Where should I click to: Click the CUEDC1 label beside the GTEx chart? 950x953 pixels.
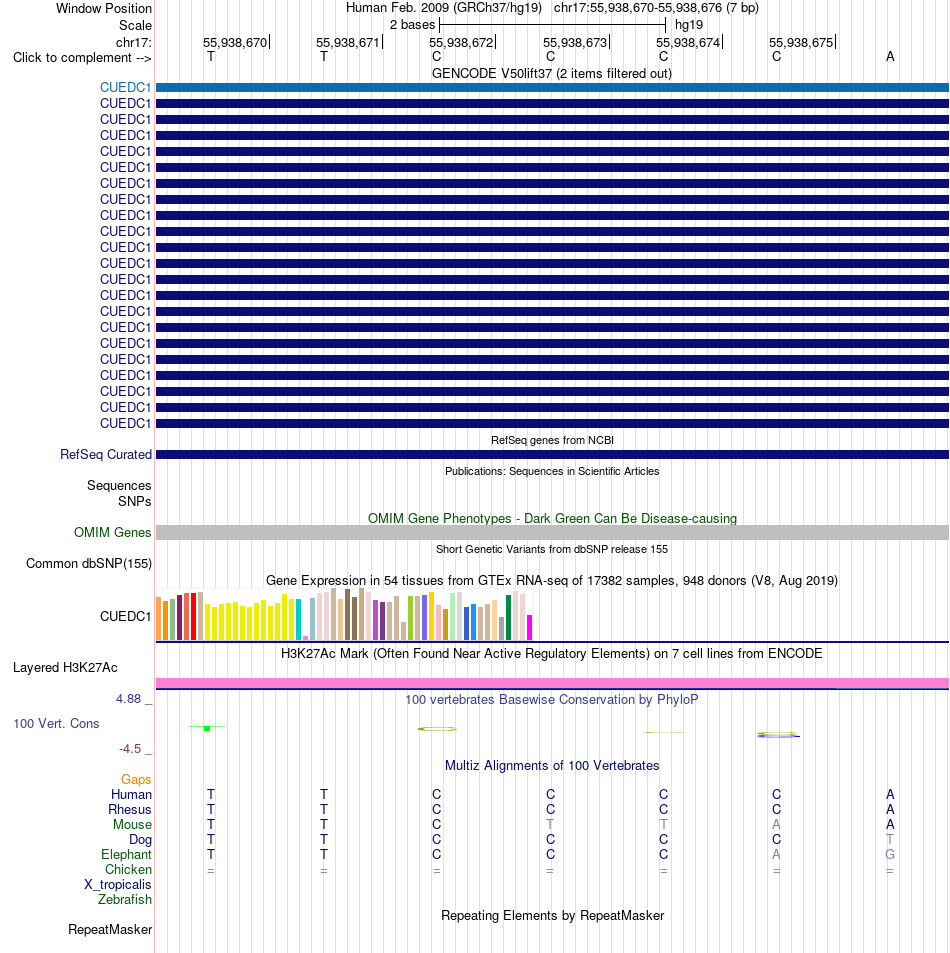click(125, 616)
